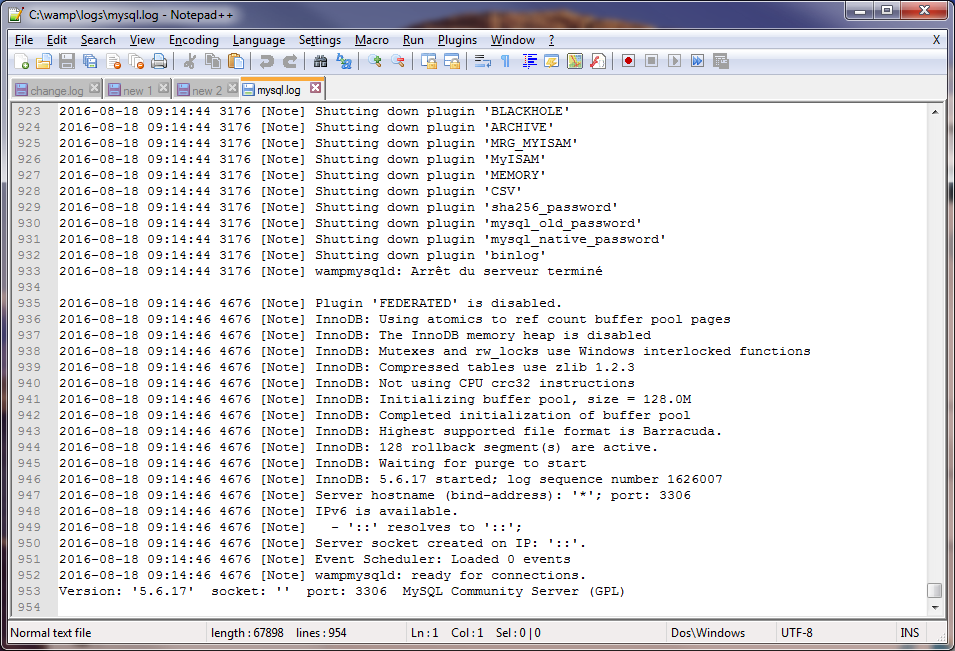Save the current file using the Save icon
The image size is (955, 651).
(66, 61)
